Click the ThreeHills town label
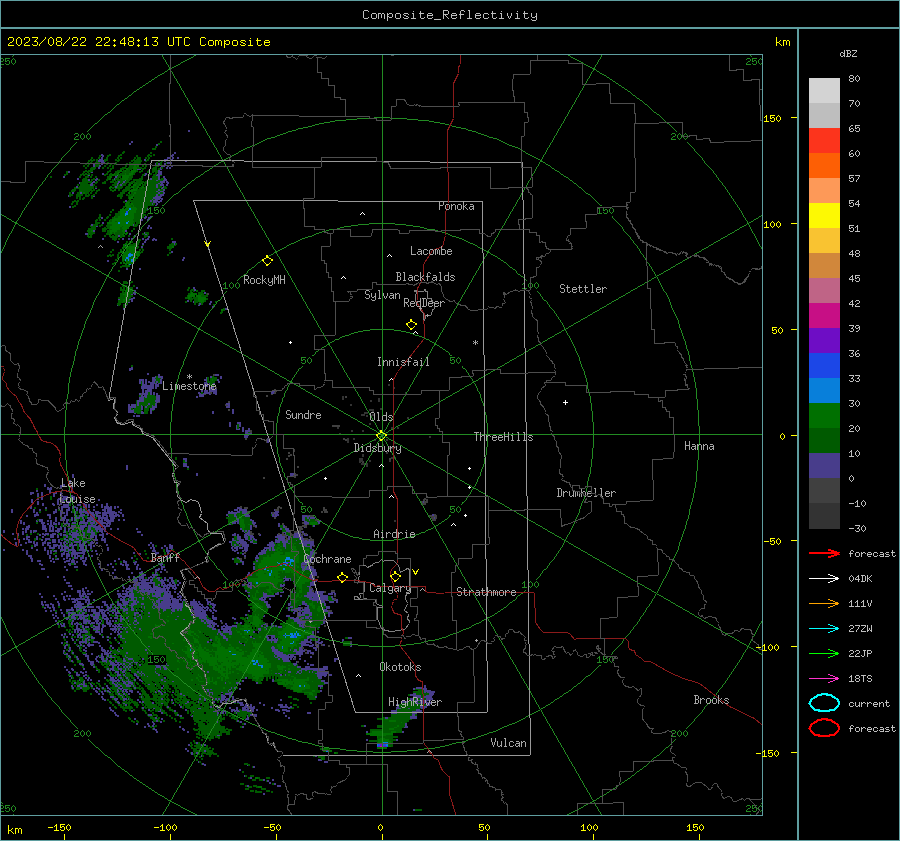Viewport: 900px width, 841px height. 503,437
